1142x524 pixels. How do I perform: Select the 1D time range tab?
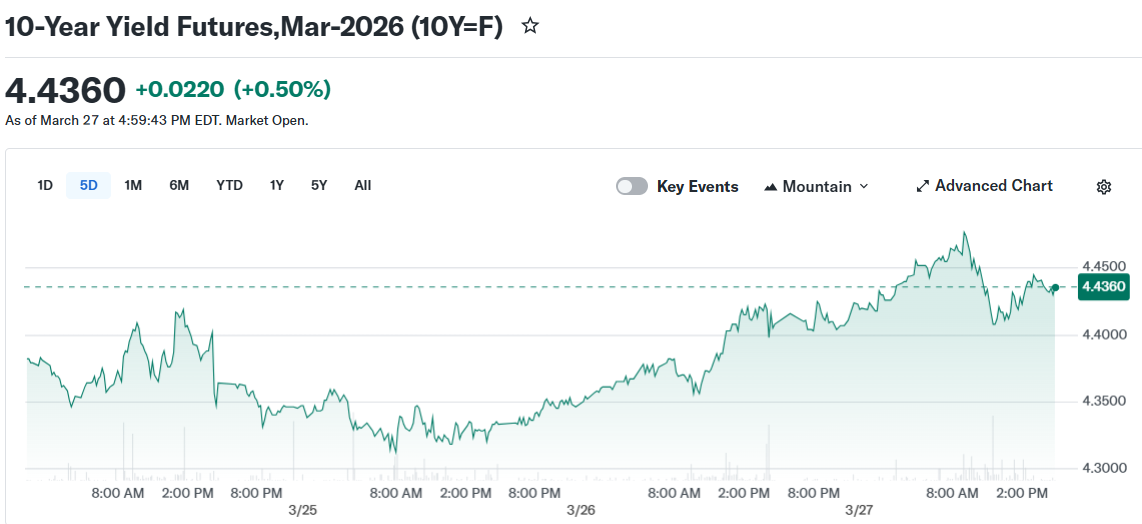click(45, 185)
